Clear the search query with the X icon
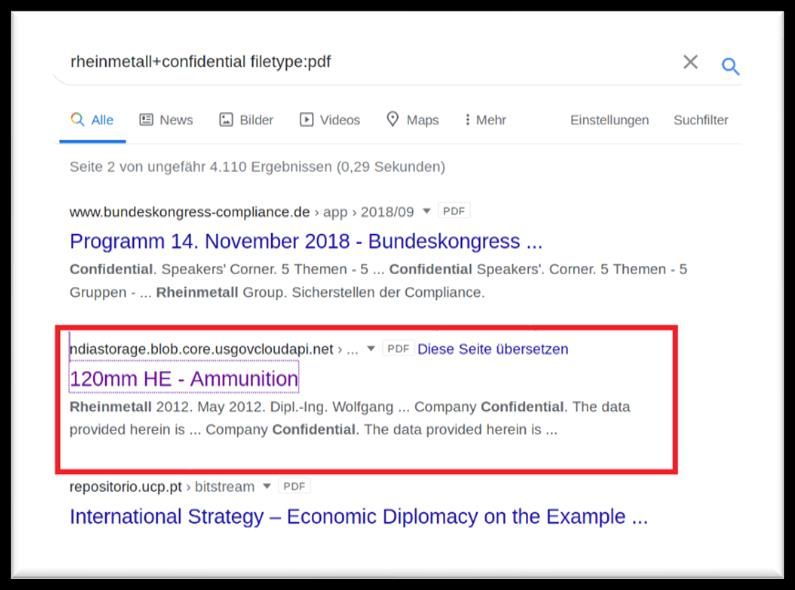795x590 pixels. click(x=690, y=62)
